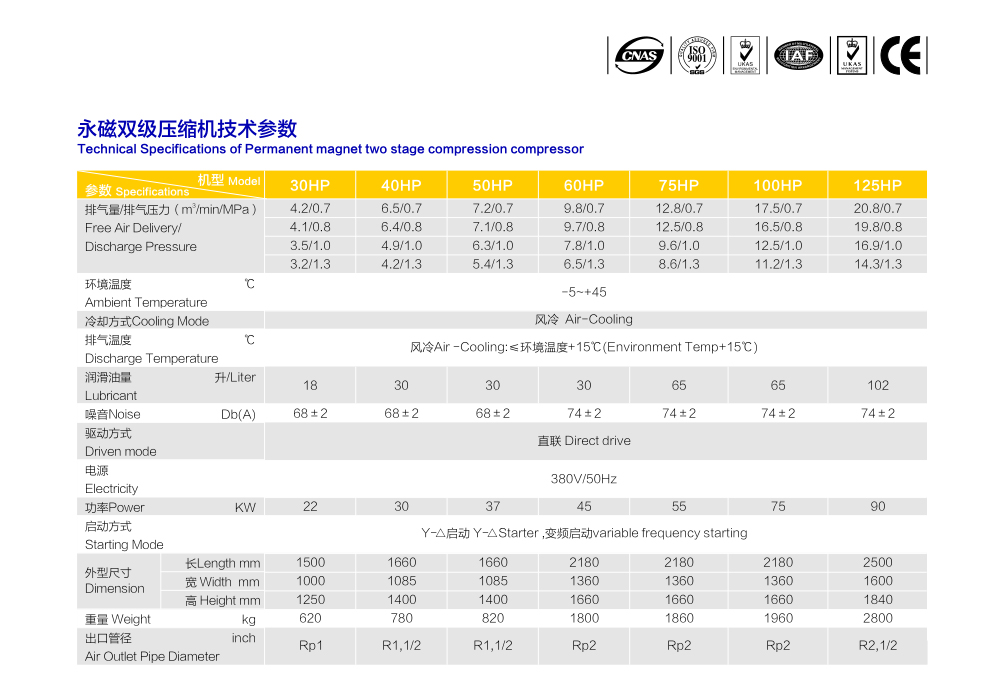Click the Air Outlet Pipe Diameter label
This screenshot has height=682, width=1000.
pos(152,656)
